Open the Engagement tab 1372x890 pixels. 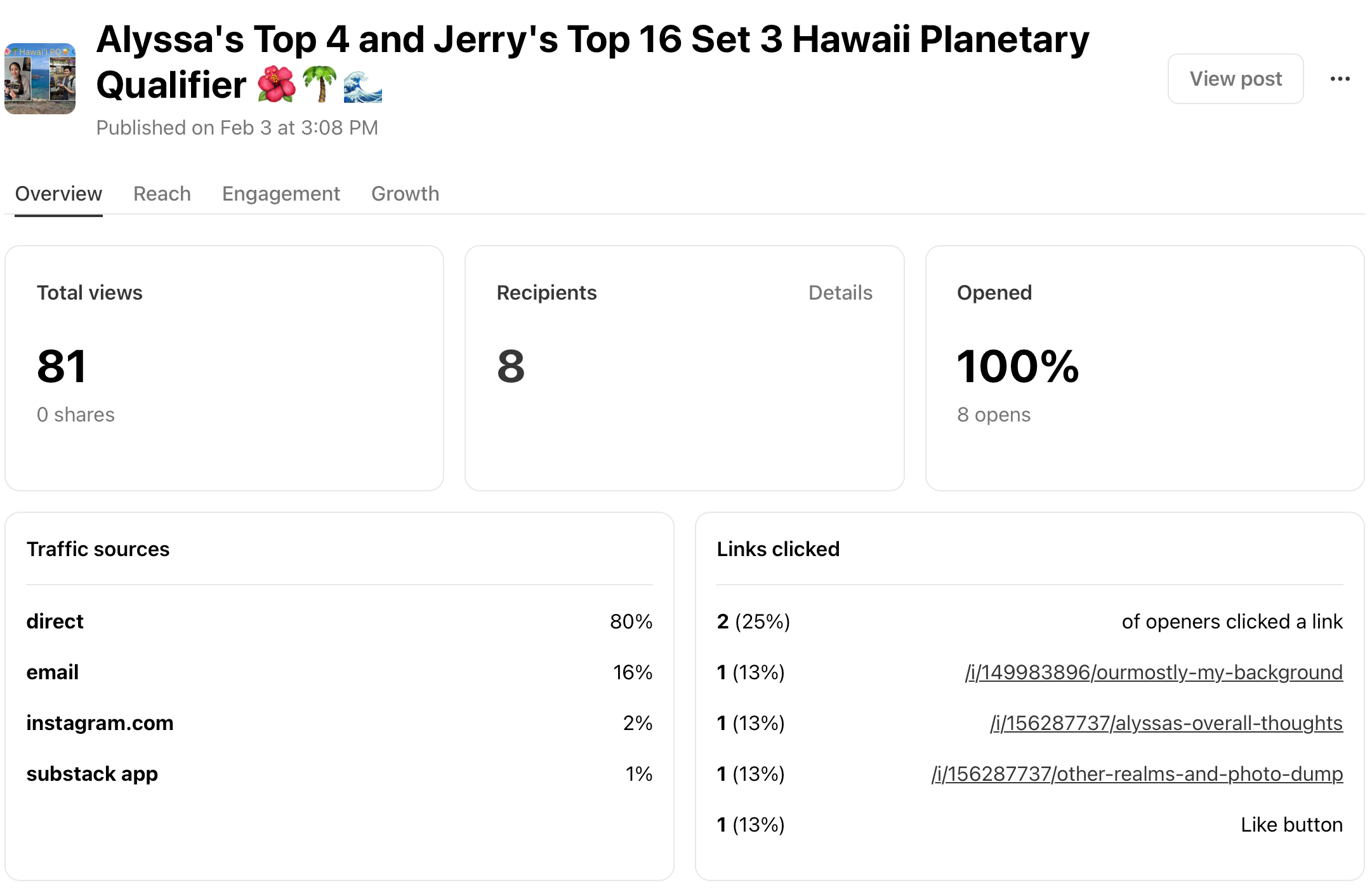[x=280, y=194]
